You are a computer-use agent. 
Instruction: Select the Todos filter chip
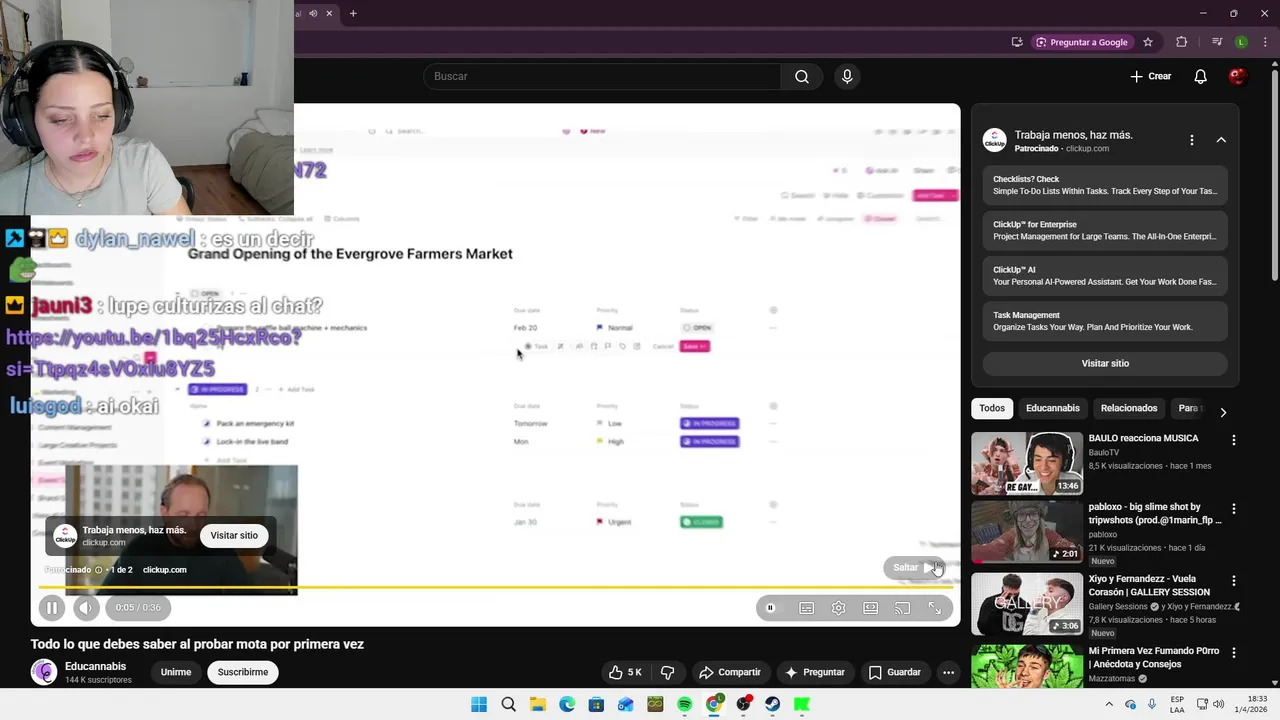[992, 408]
